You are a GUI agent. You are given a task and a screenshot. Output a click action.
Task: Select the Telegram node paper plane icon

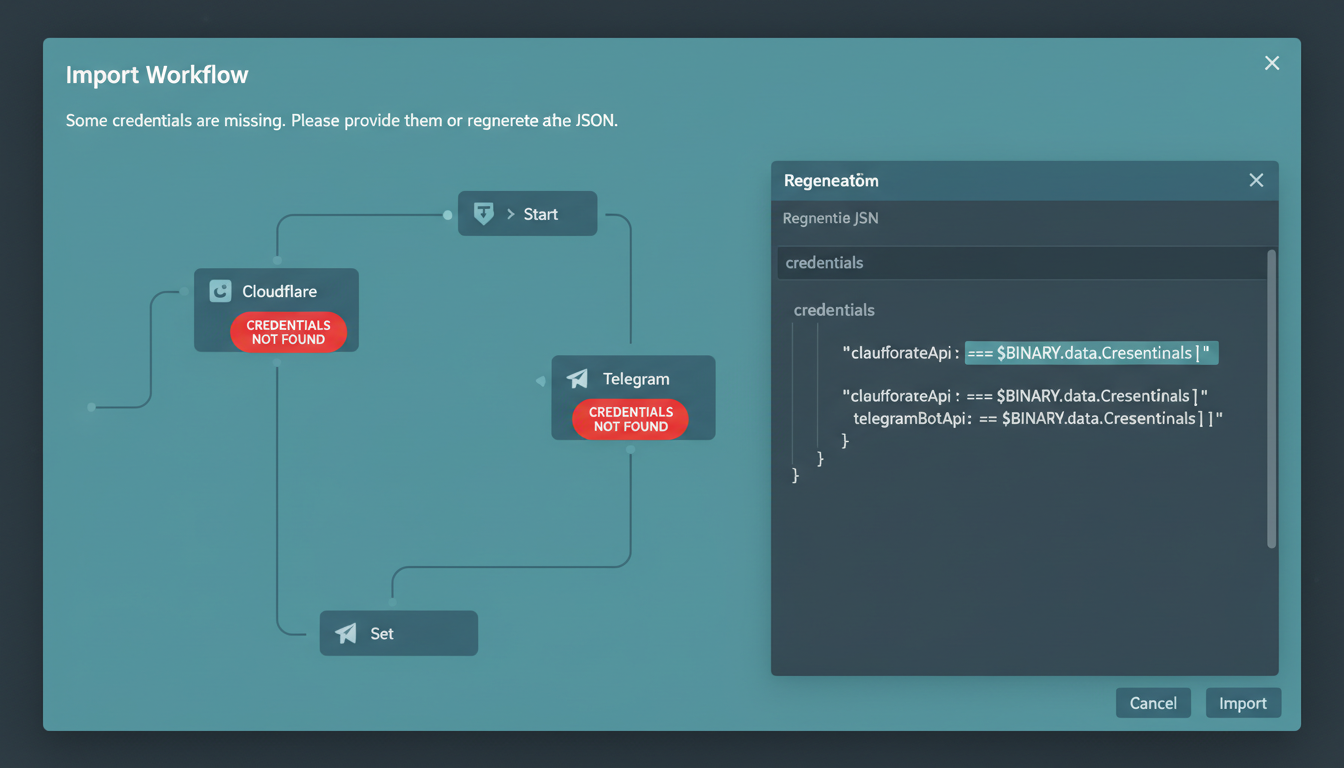577,379
